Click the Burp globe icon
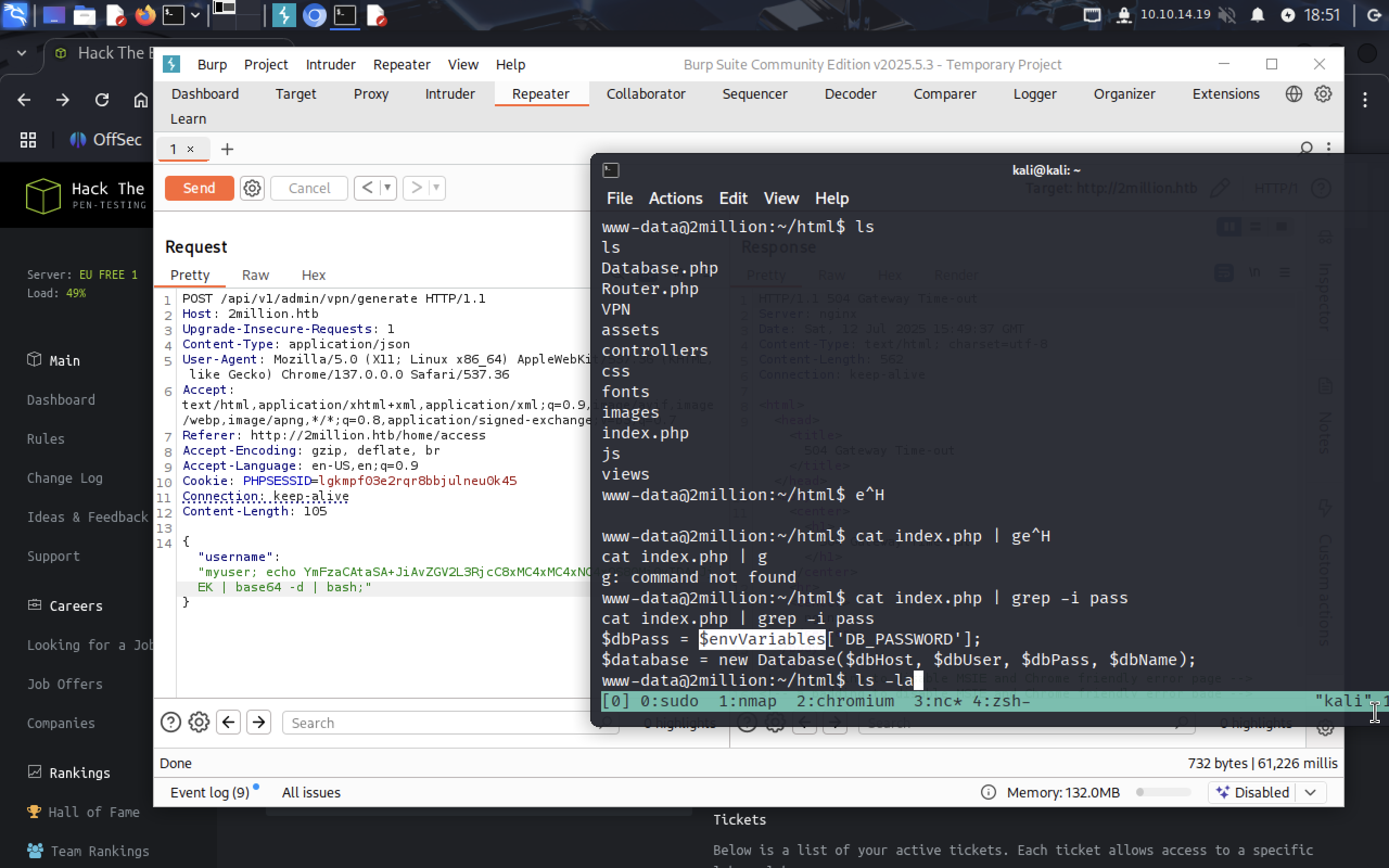The width and height of the screenshot is (1389, 868). tap(1294, 93)
